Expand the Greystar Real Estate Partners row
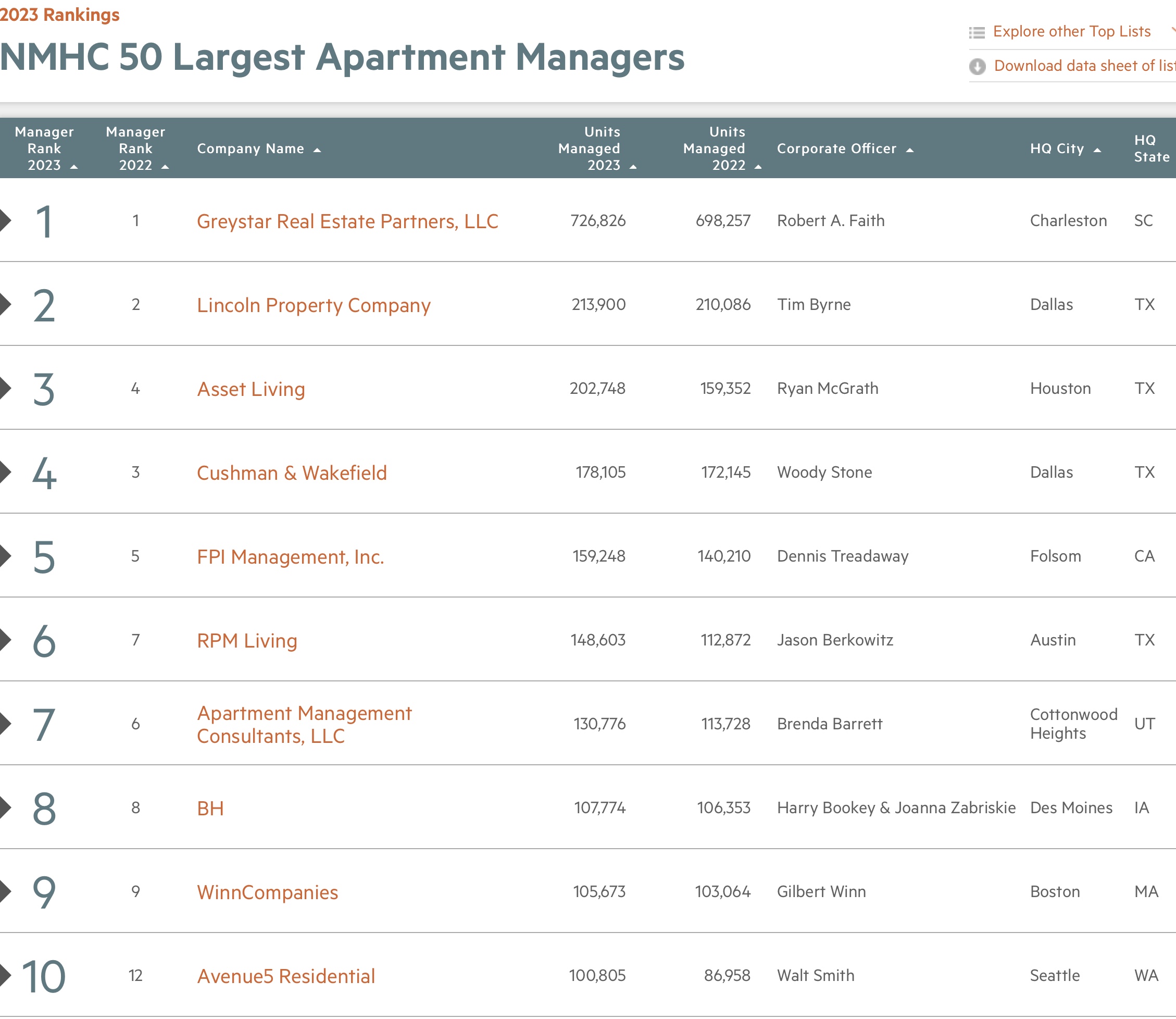This screenshot has width=1176, height=1019. tap(5, 221)
